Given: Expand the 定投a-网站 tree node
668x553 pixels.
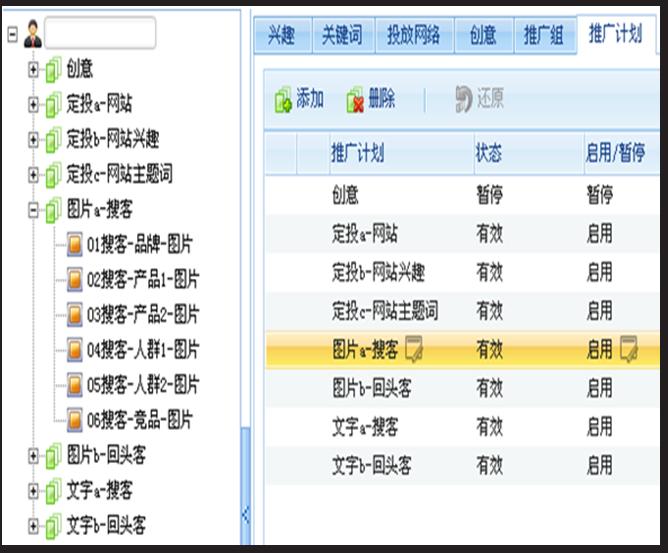Looking at the screenshot, I should 33,105.
